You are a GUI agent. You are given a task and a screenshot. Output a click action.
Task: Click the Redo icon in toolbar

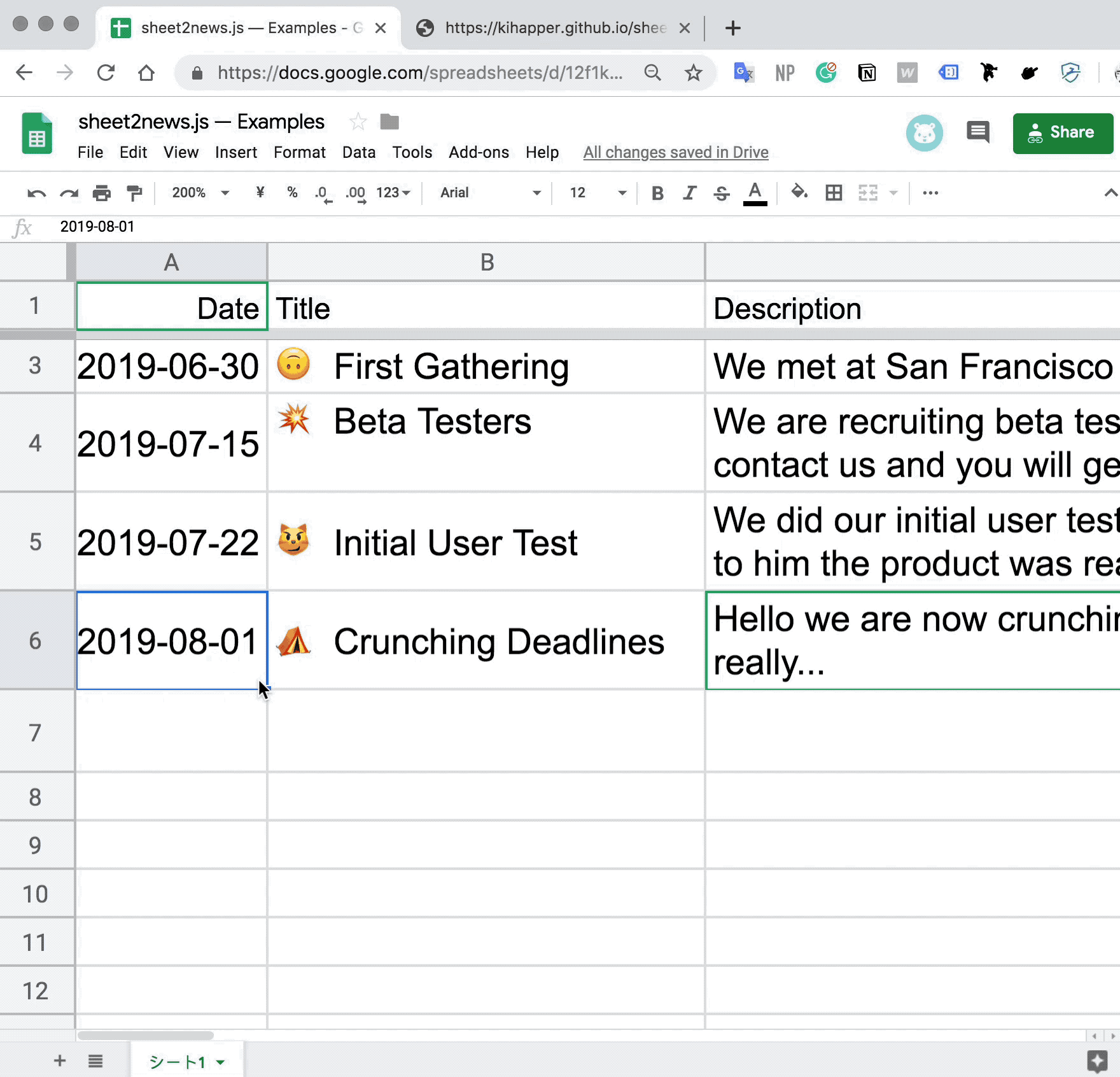[69, 193]
